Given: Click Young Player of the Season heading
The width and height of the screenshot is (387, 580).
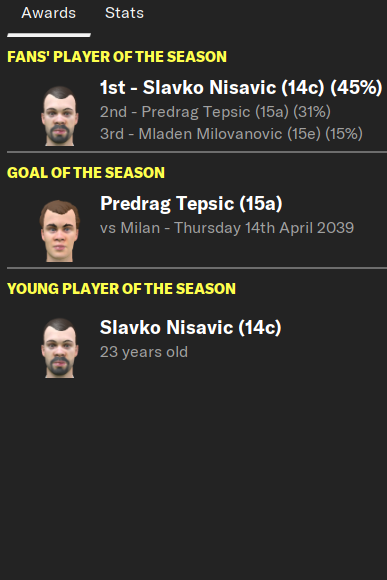Looking at the screenshot, I should [x=121, y=289].
